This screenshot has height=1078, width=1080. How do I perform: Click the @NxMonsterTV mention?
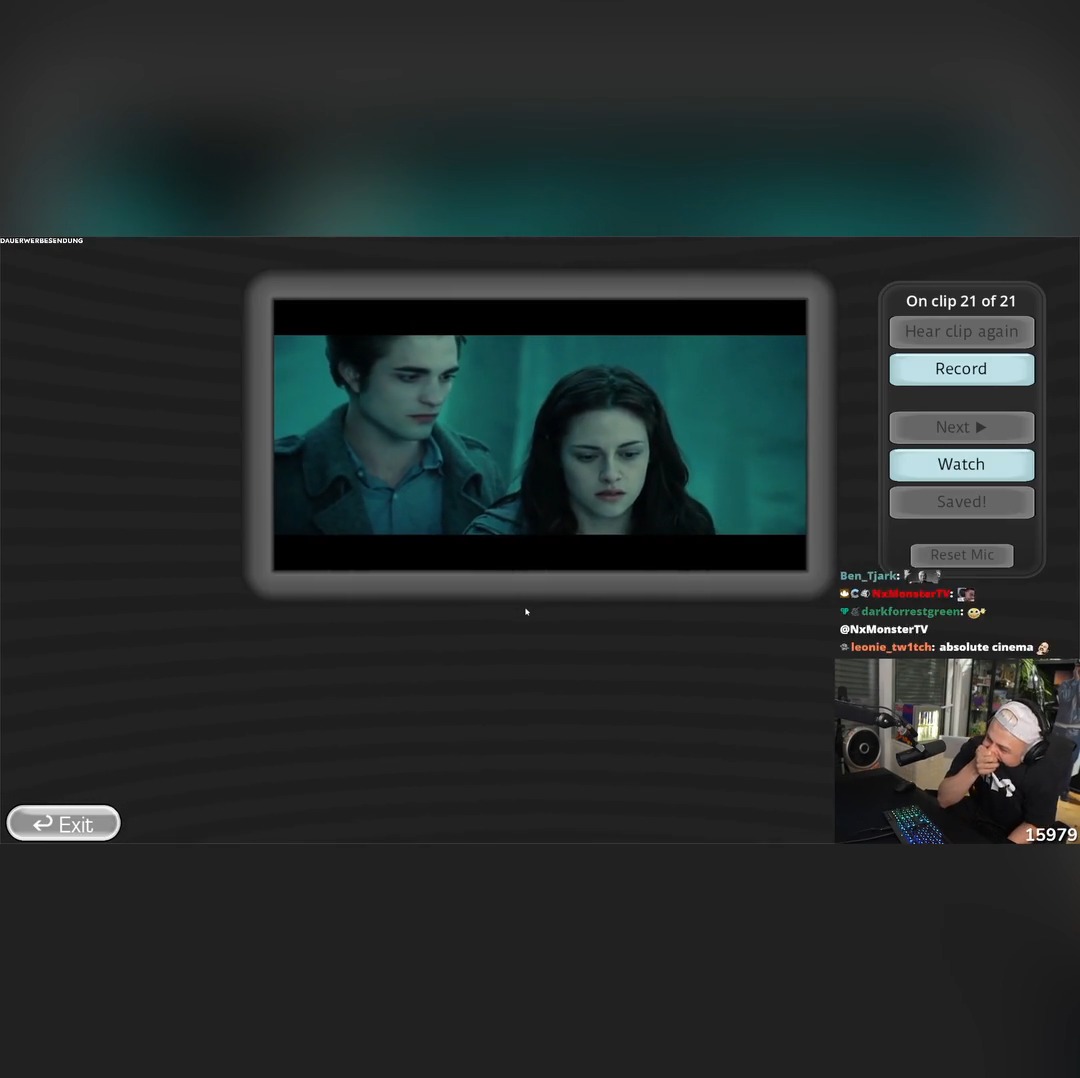pyautogui.click(x=884, y=630)
